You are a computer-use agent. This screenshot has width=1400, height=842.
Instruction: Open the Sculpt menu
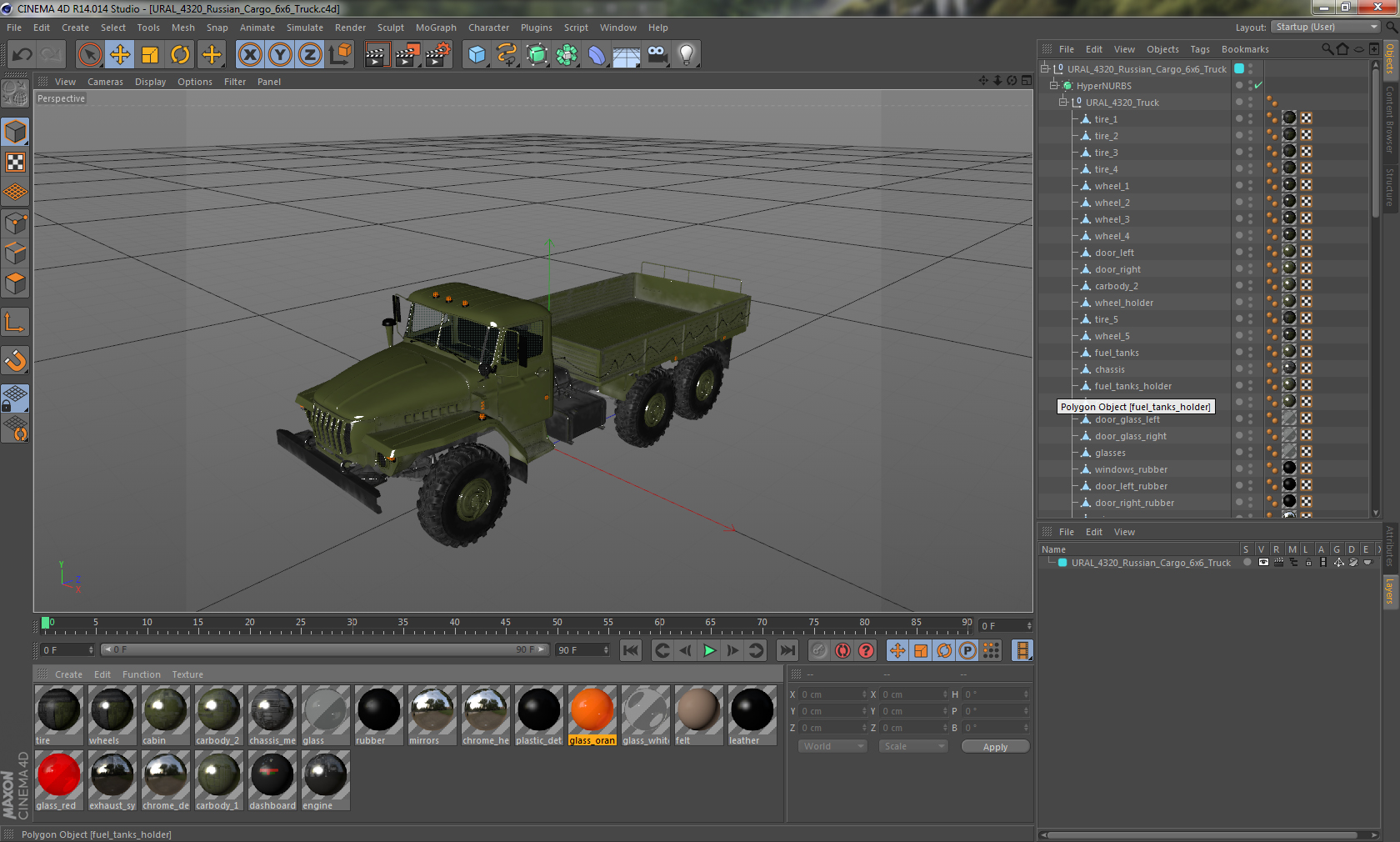pyautogui.click(x=391, y=28)
